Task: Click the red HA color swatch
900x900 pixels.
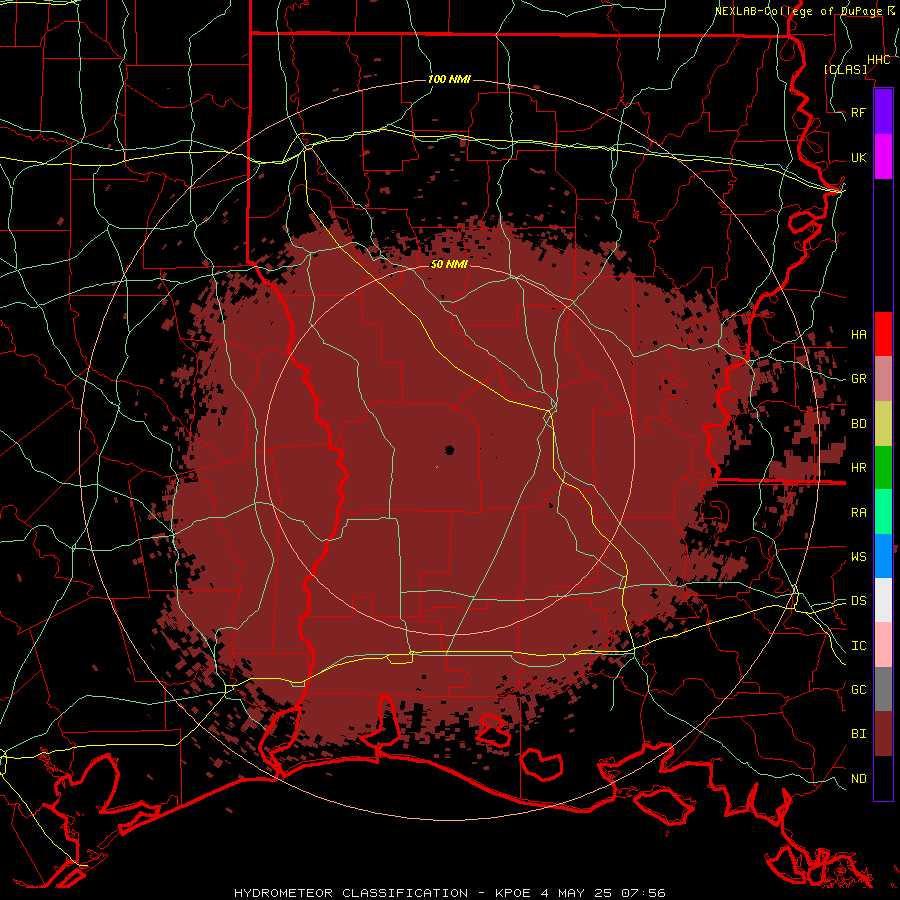Action: point(883,334)
